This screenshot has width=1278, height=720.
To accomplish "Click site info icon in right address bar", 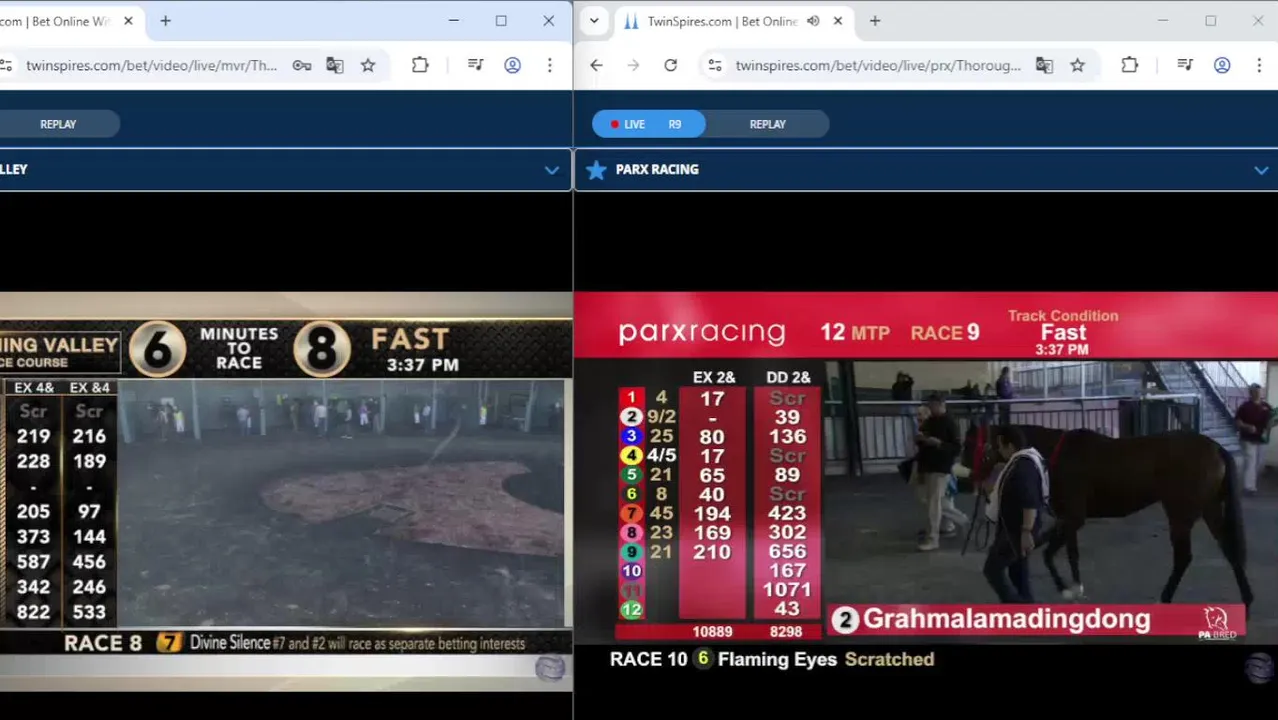I will 715,65.
